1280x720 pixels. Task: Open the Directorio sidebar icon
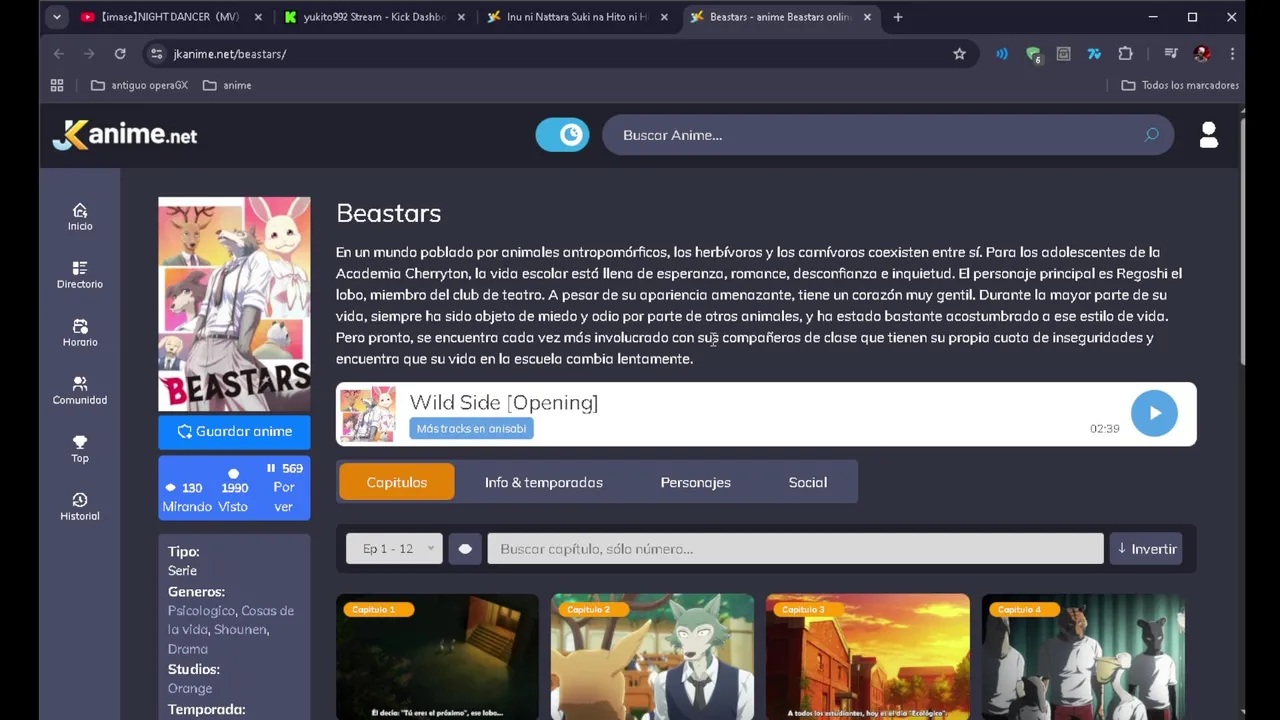(80, 274)
